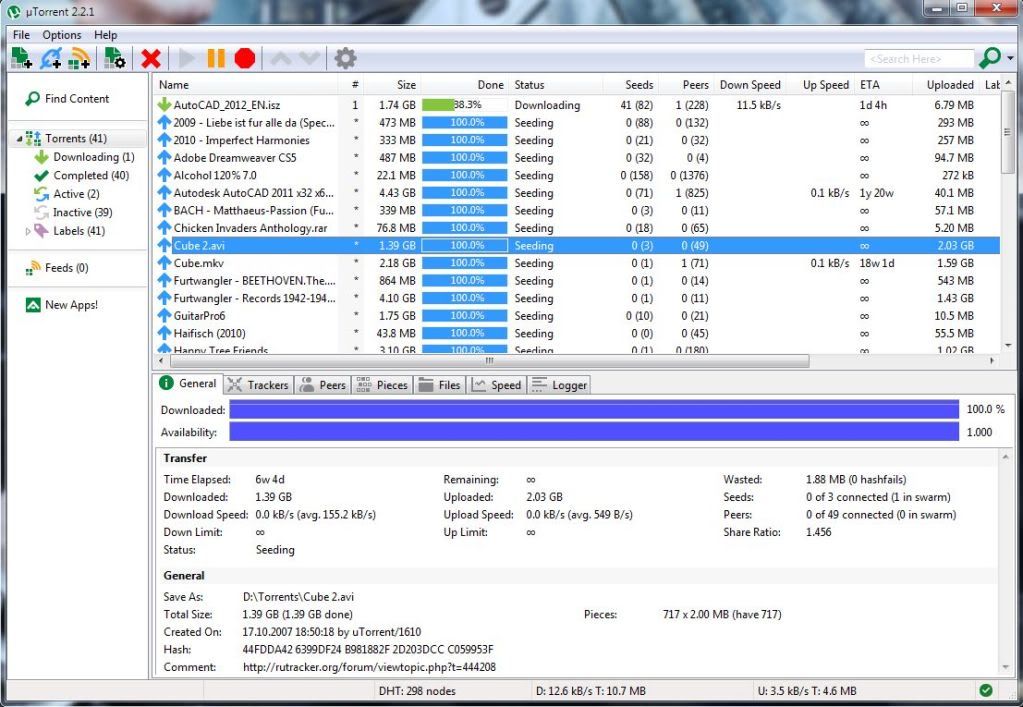Open the Create New Torrent tool
Screen dimensions: 1023x707
(115, 58)
